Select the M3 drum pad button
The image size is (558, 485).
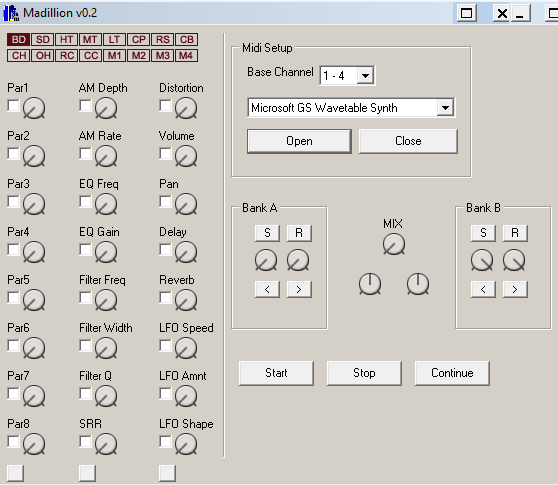pyautogui.click(x=162, y=56)
